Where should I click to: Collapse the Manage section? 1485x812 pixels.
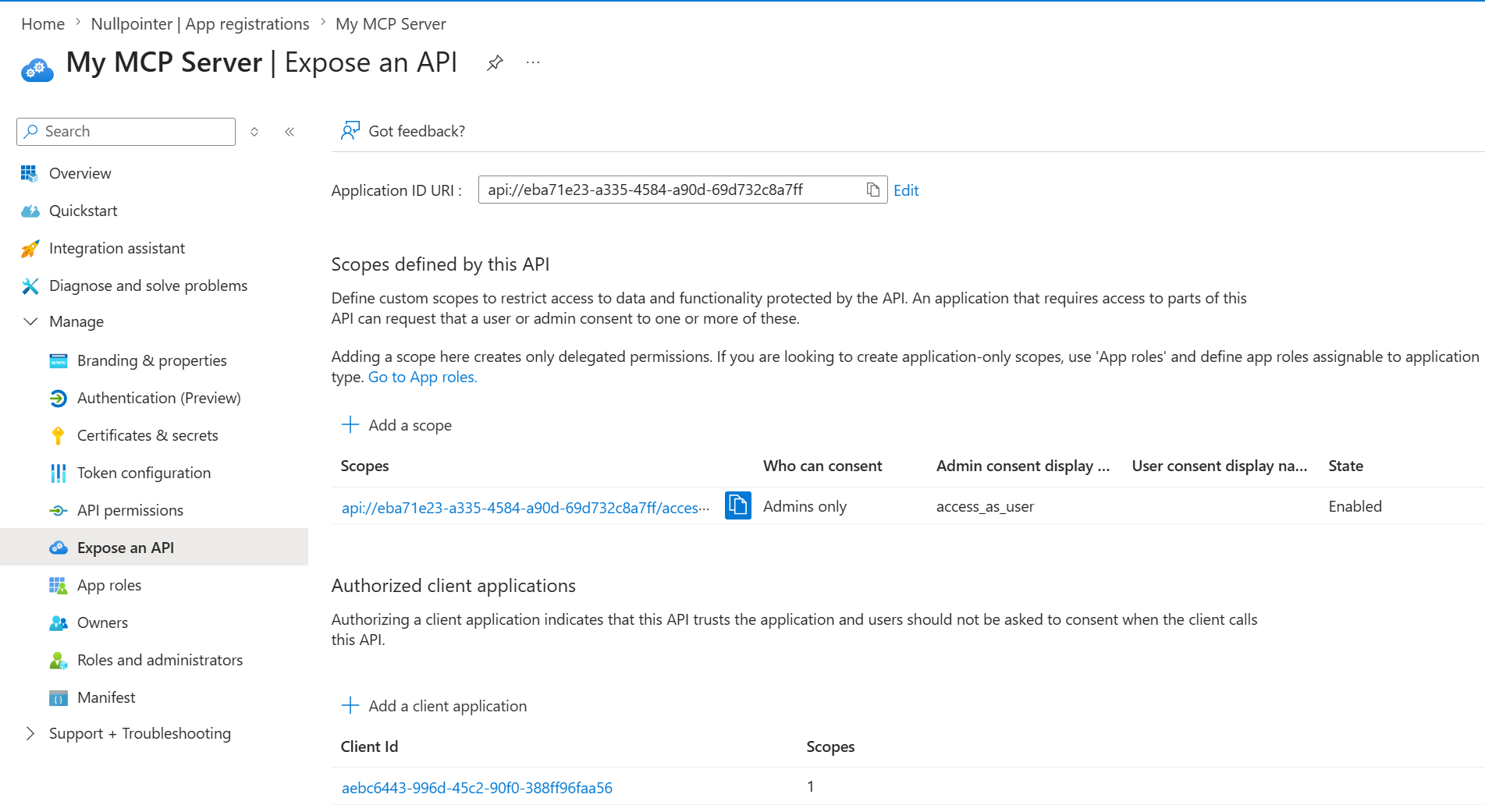pos(30,321)
